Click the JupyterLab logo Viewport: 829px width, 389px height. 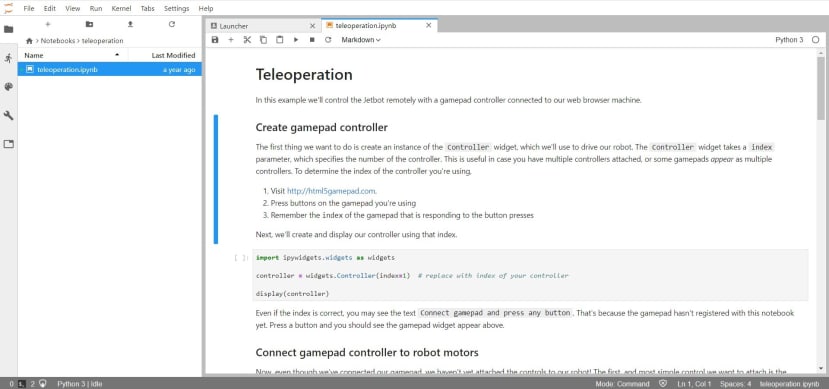tap(8, 8)
